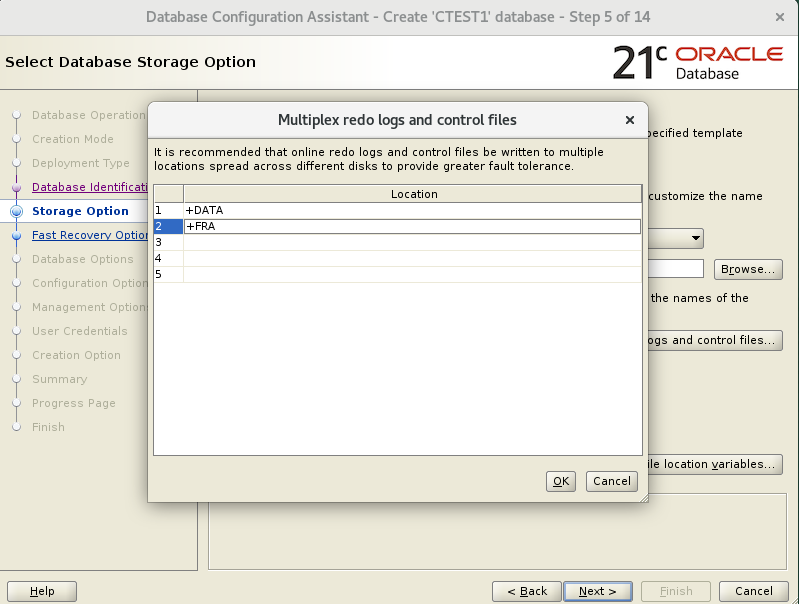Click the Creation Mode step label

72,139
